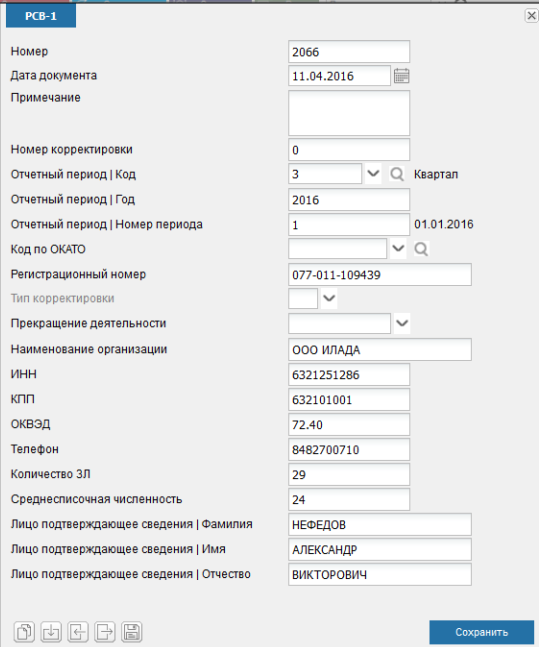The width and height of the screenshot is (539, 647).
Task: Open the Тип корректировки dropdown arrow
Action: (329, 298)
